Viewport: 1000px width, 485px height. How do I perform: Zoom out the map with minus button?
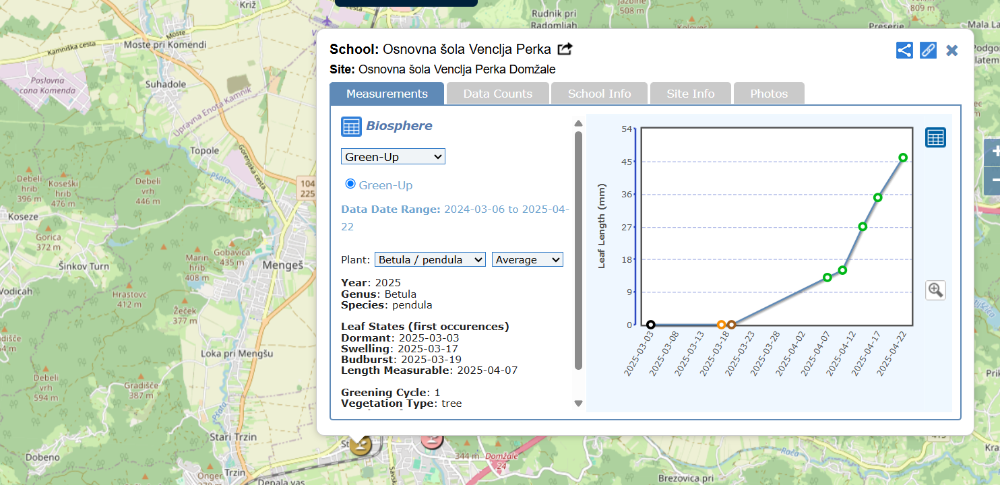(x=992, y=181)
